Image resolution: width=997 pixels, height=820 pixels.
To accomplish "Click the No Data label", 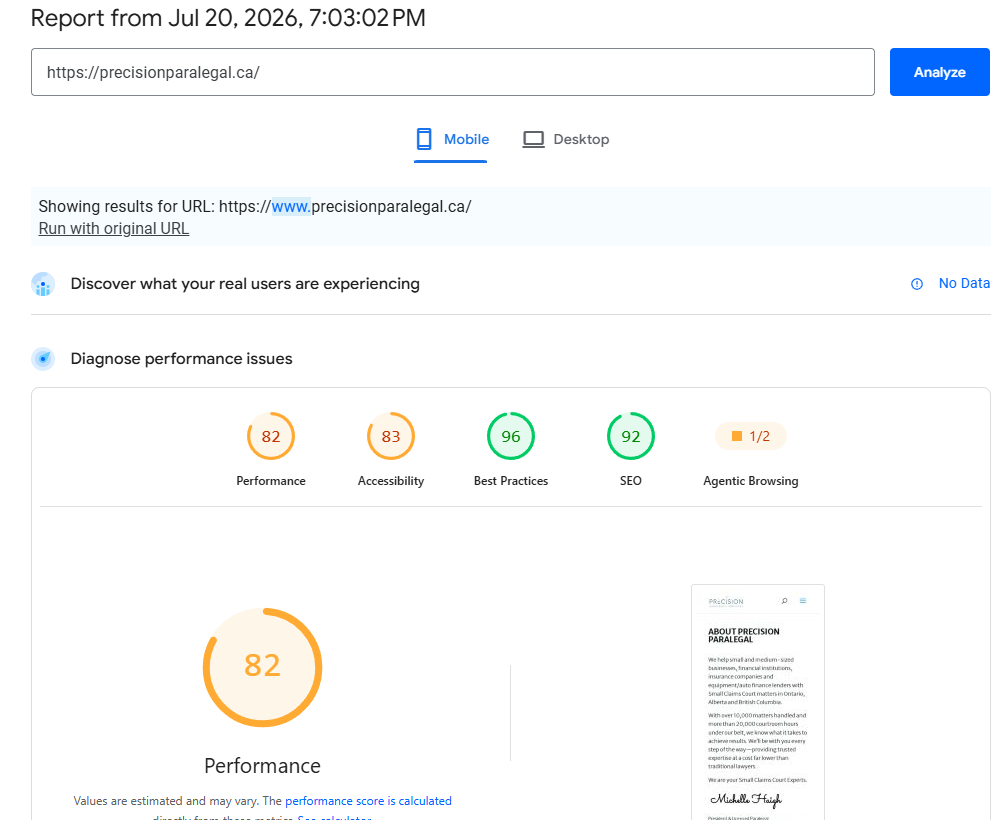I will (x=964, y=284).
